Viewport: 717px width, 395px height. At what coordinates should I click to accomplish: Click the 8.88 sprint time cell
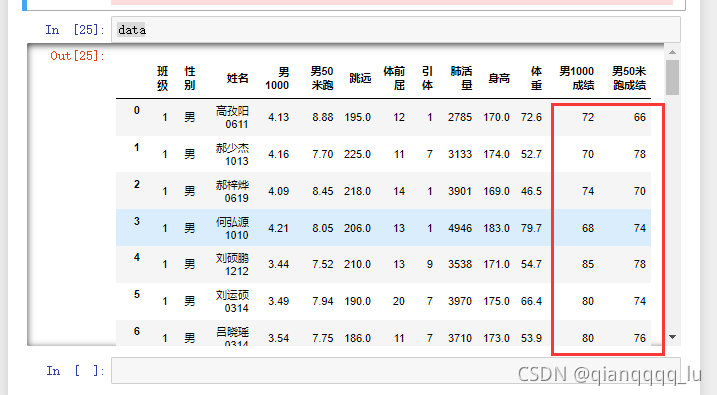pyautogui.click(x=323, y=117)
